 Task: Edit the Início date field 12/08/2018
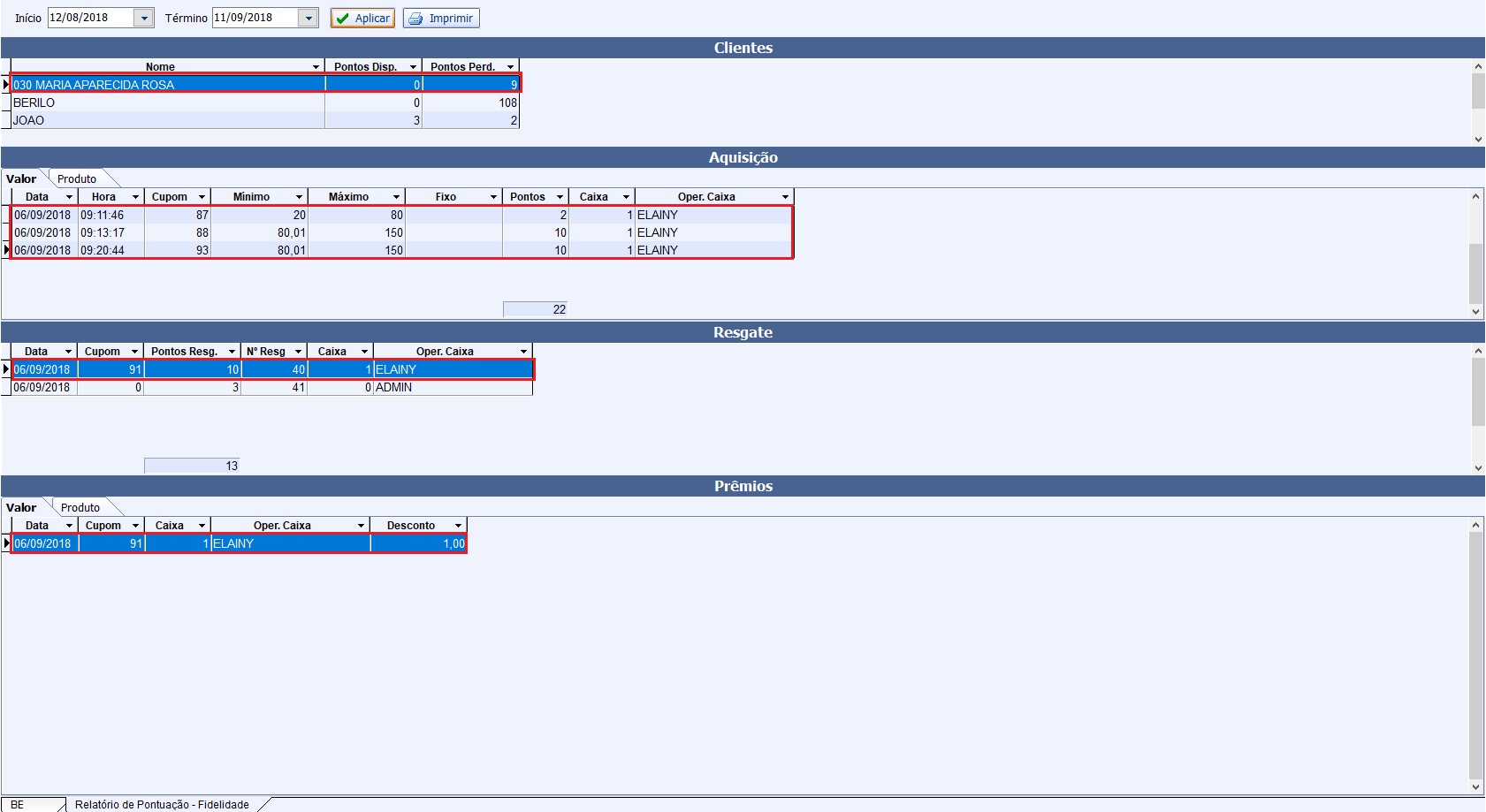[90, 18]
